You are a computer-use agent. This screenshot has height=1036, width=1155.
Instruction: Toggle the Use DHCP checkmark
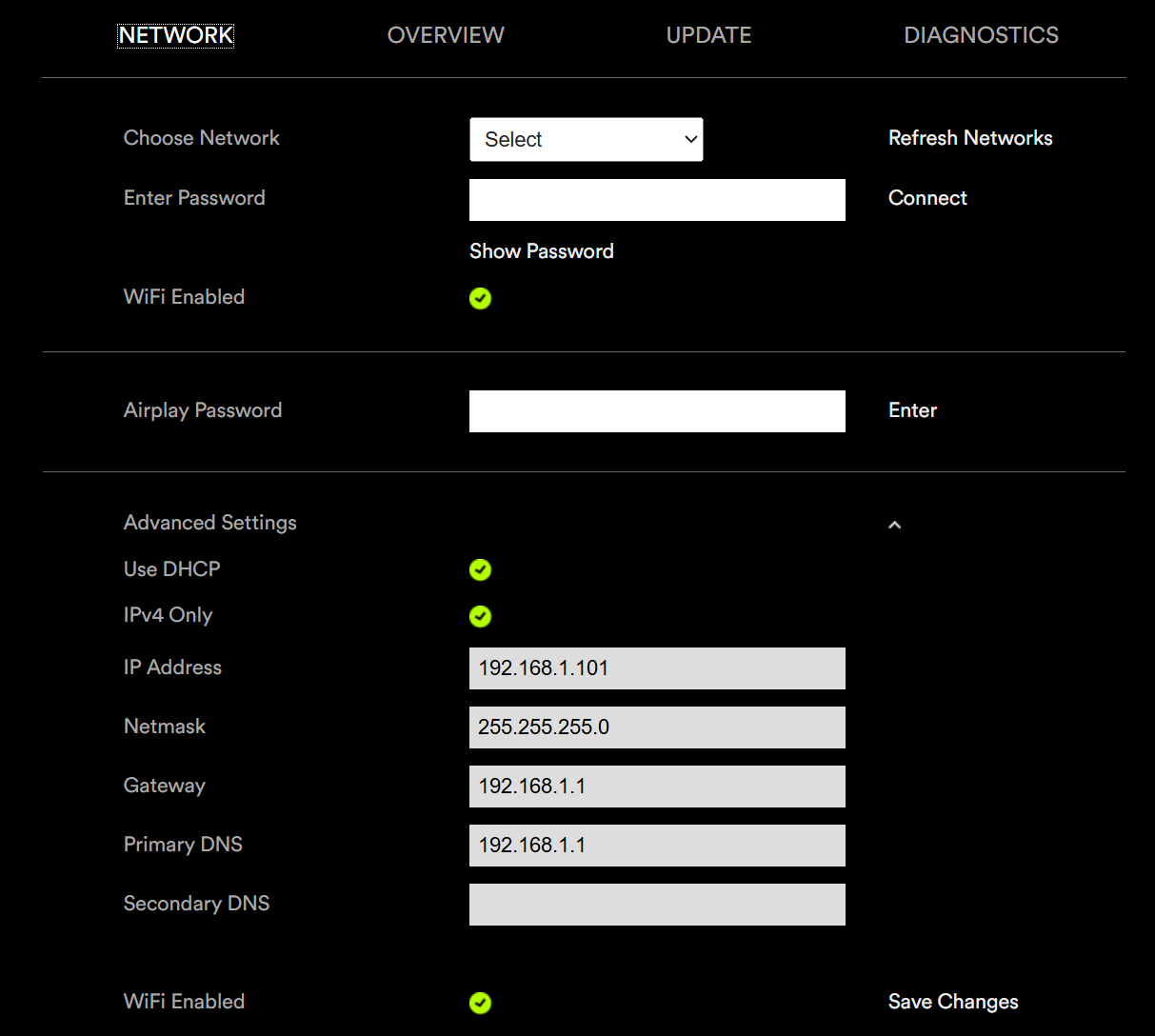tap(480, 570)
